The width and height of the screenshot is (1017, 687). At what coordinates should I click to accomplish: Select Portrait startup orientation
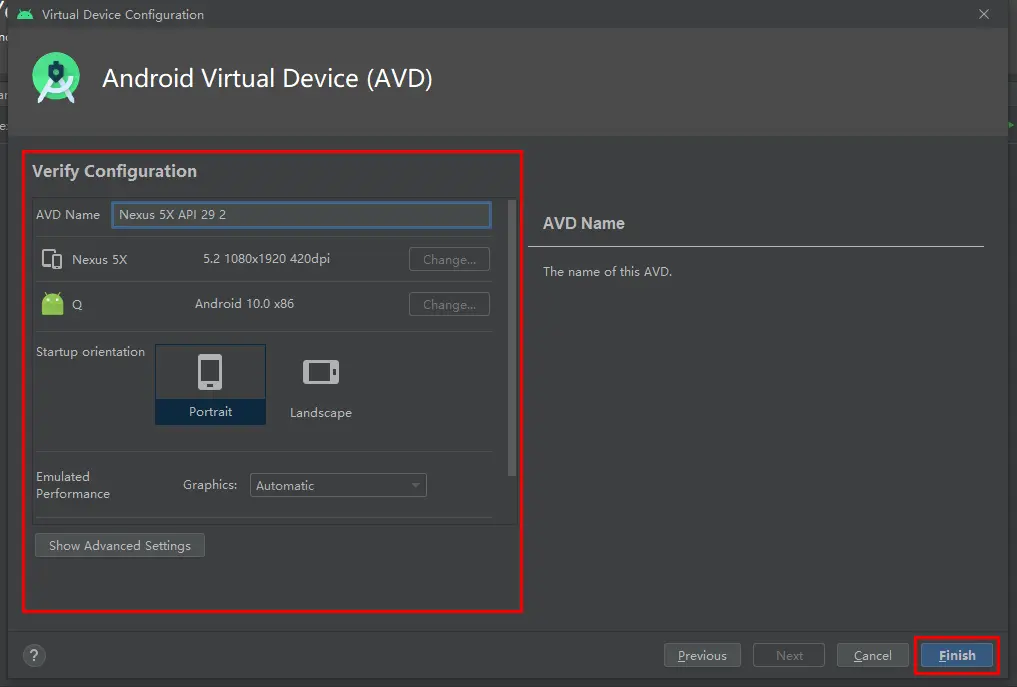pos(210,385)
